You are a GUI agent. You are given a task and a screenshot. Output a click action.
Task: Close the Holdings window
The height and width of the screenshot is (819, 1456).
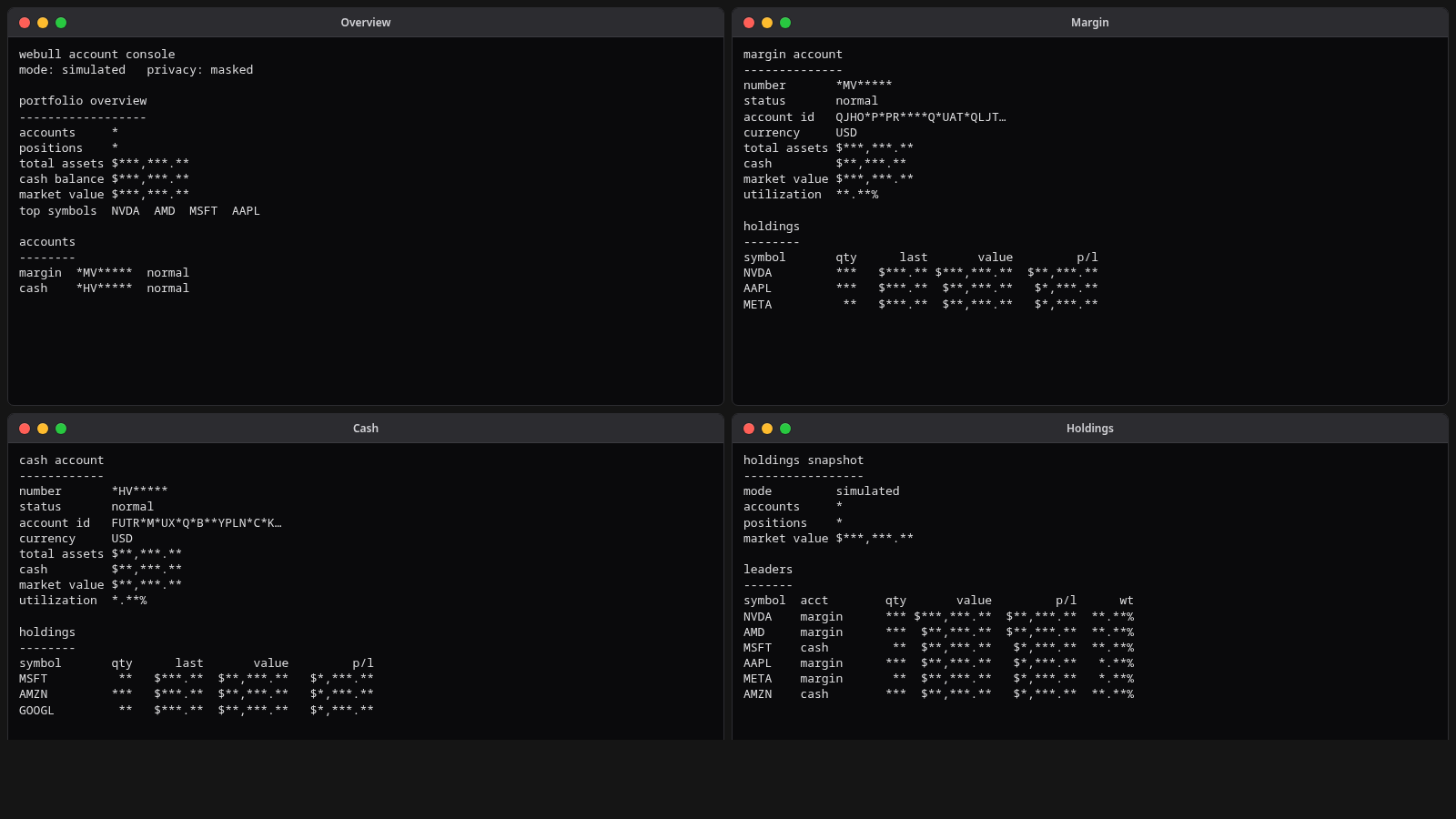749,429
